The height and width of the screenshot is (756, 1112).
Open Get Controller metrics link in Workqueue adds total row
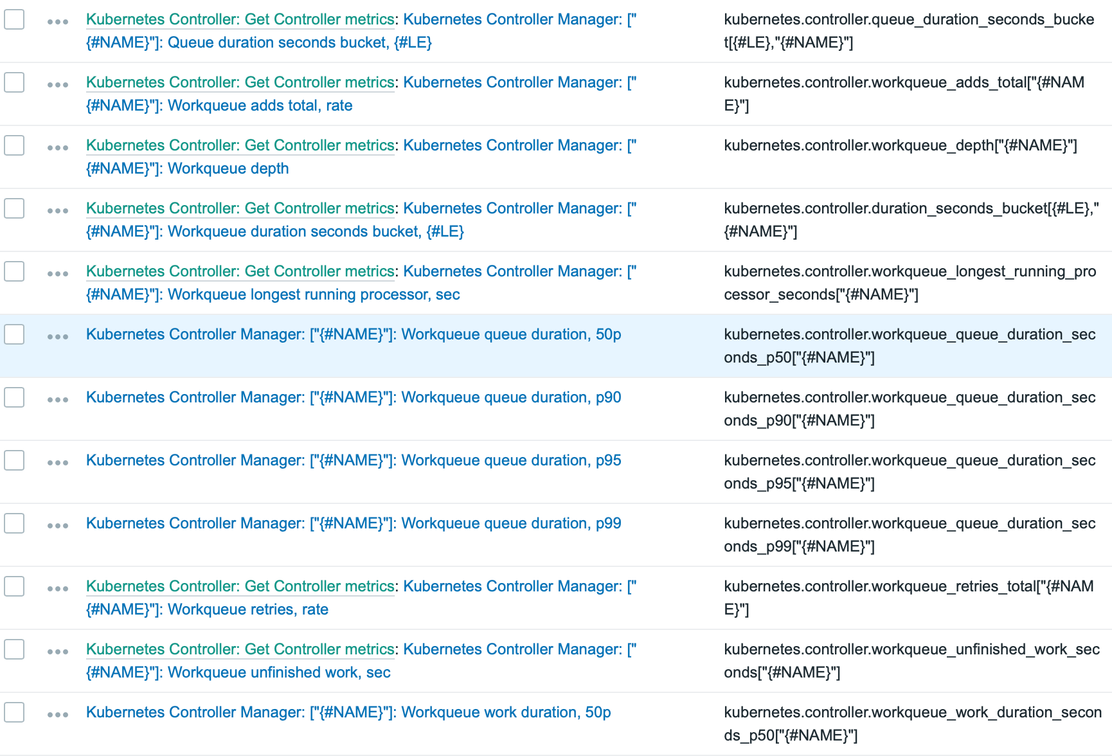coord(240,82)
